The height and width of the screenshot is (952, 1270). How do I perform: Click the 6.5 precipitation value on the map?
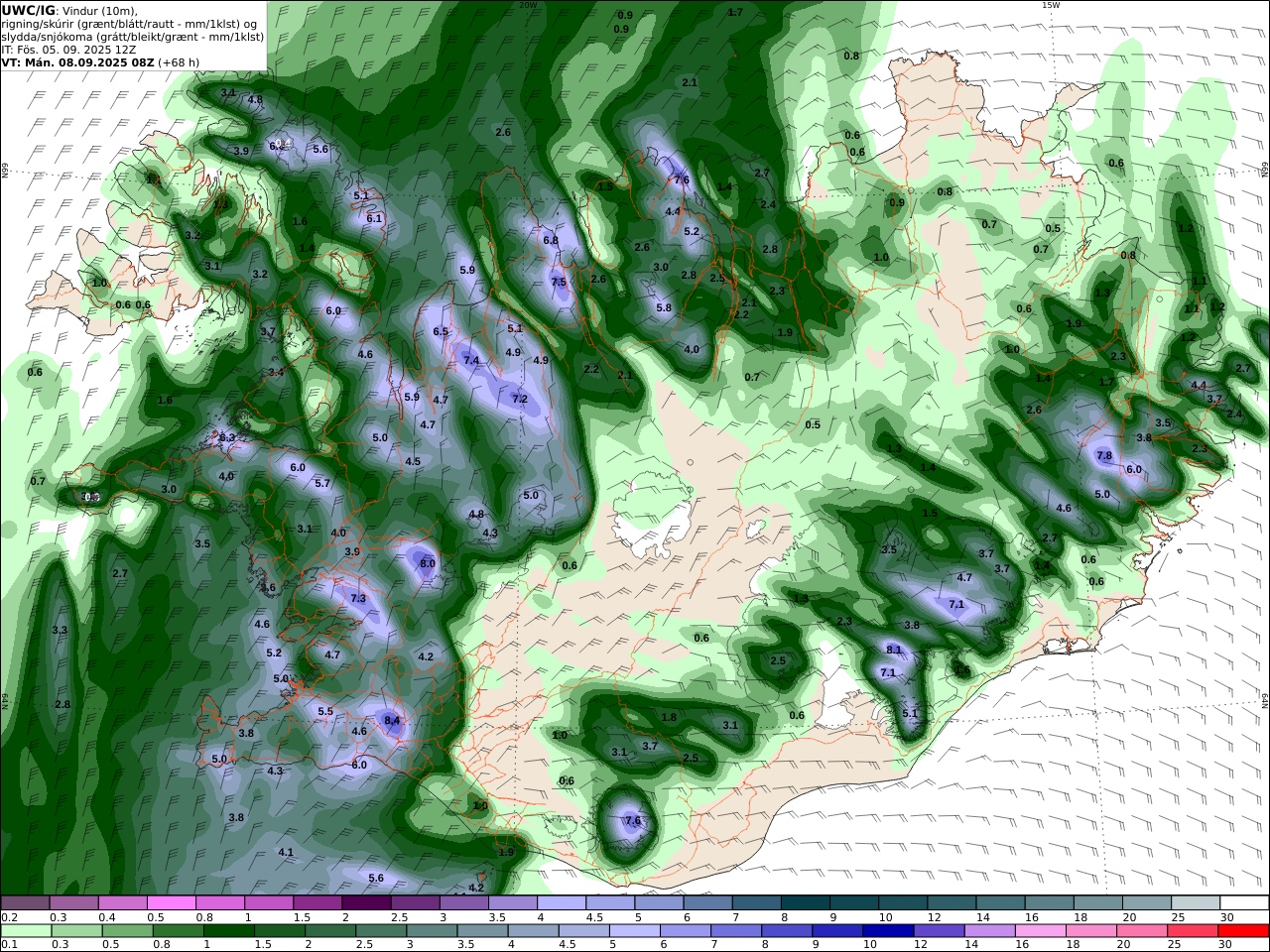click(x=441, y=332)
